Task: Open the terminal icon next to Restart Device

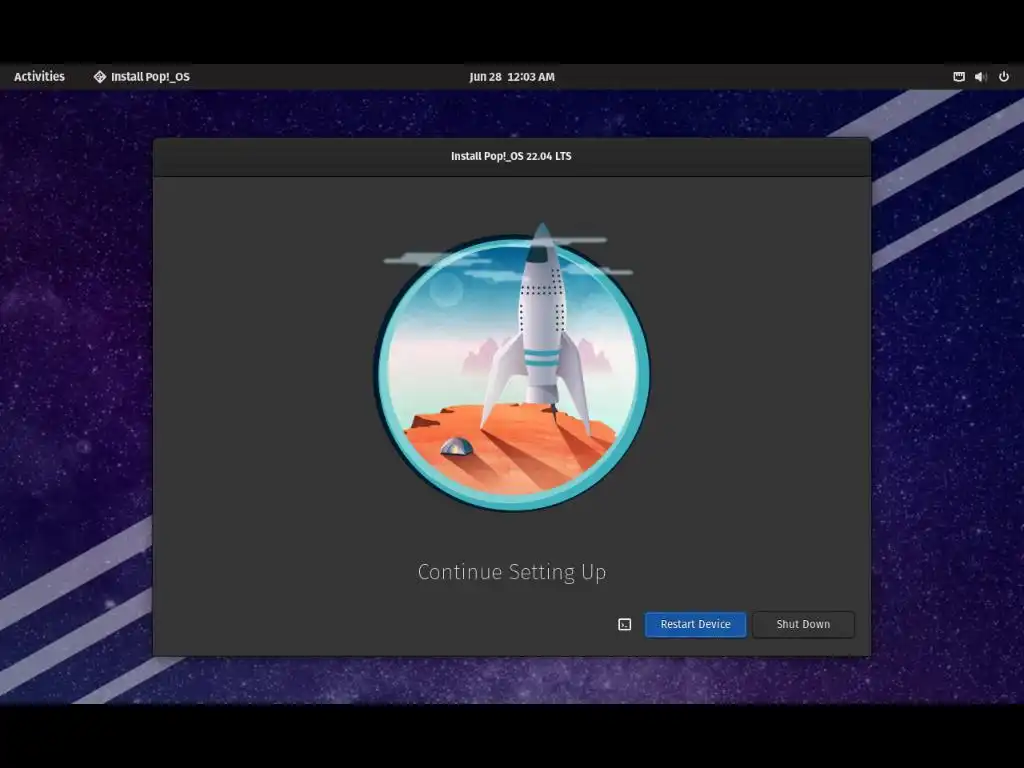Action: point(624,624)
